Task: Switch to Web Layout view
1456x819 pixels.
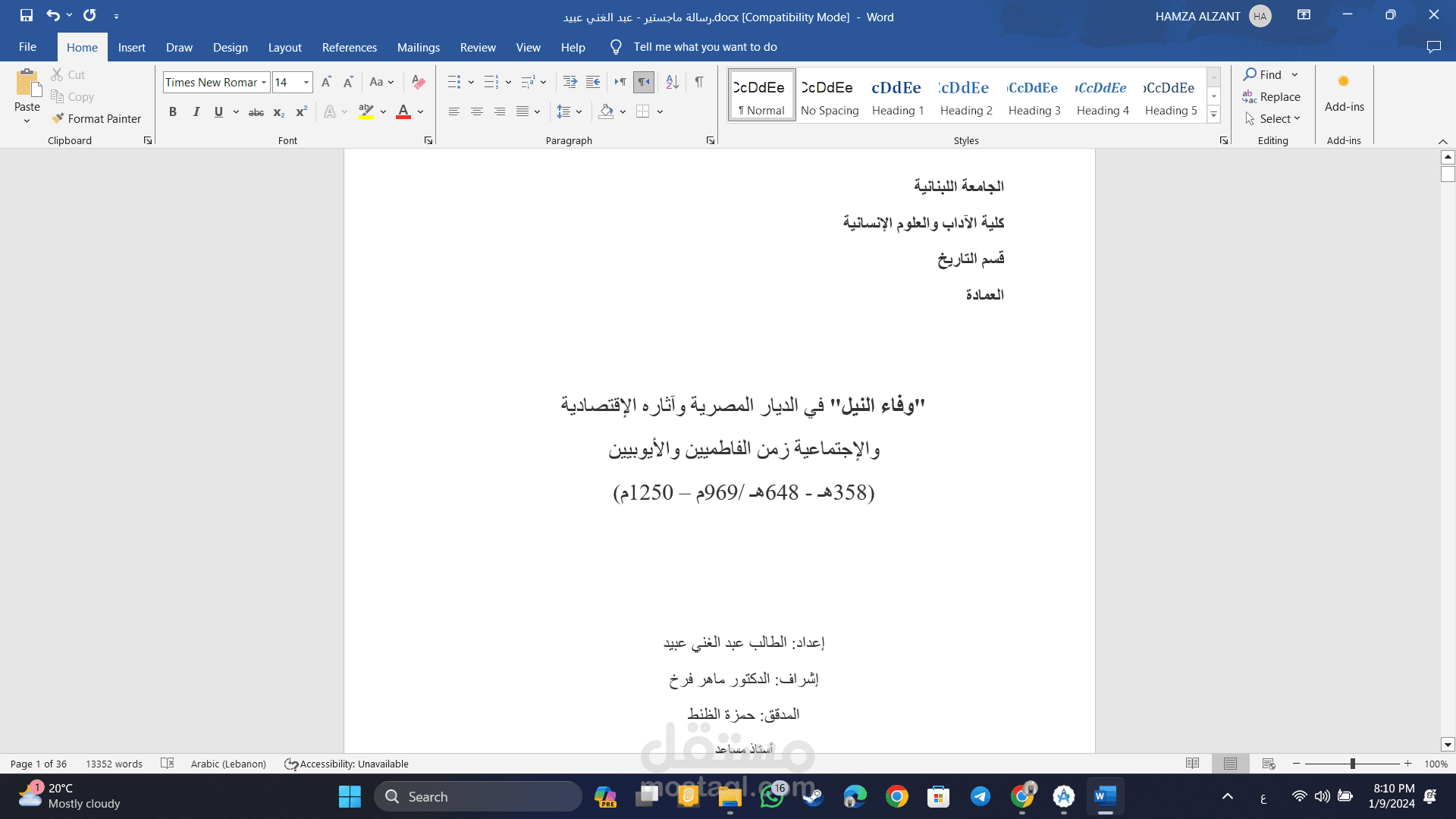Action: pyautogui.click(x=1269, y=764)
